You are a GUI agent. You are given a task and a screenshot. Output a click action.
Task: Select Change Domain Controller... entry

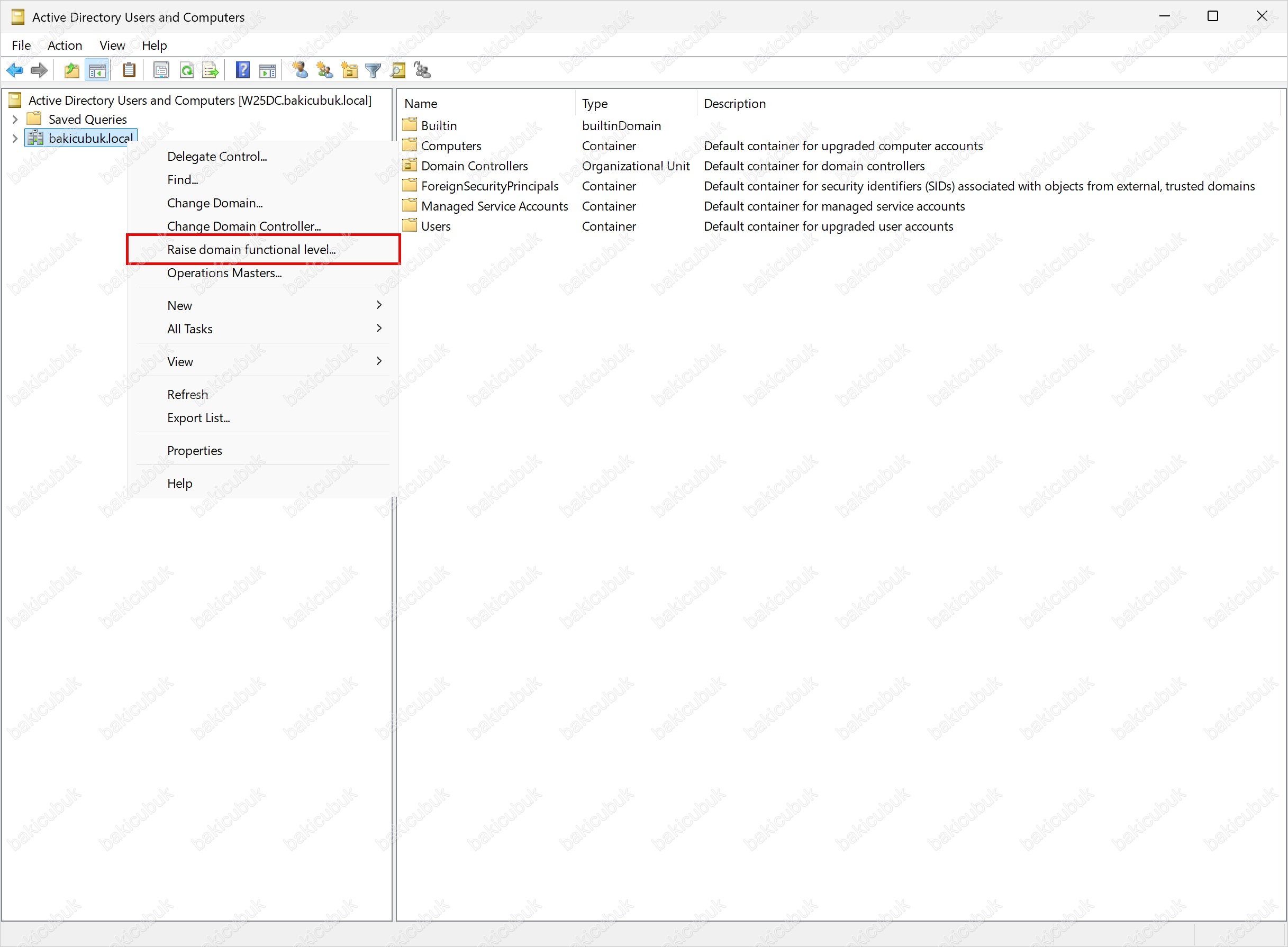point(263,226)
